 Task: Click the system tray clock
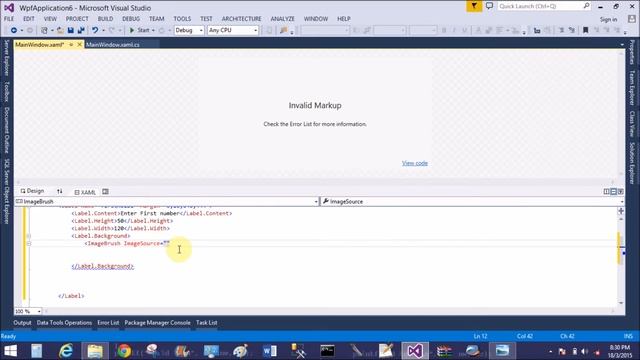[x=620, y=351]
